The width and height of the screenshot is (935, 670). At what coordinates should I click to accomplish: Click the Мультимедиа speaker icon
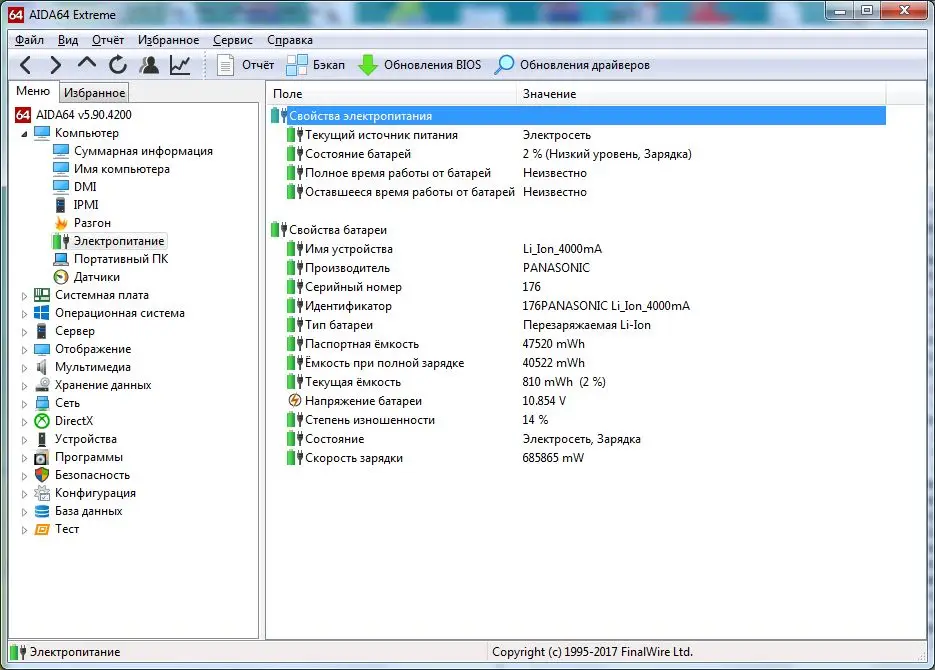coord(42,367)
